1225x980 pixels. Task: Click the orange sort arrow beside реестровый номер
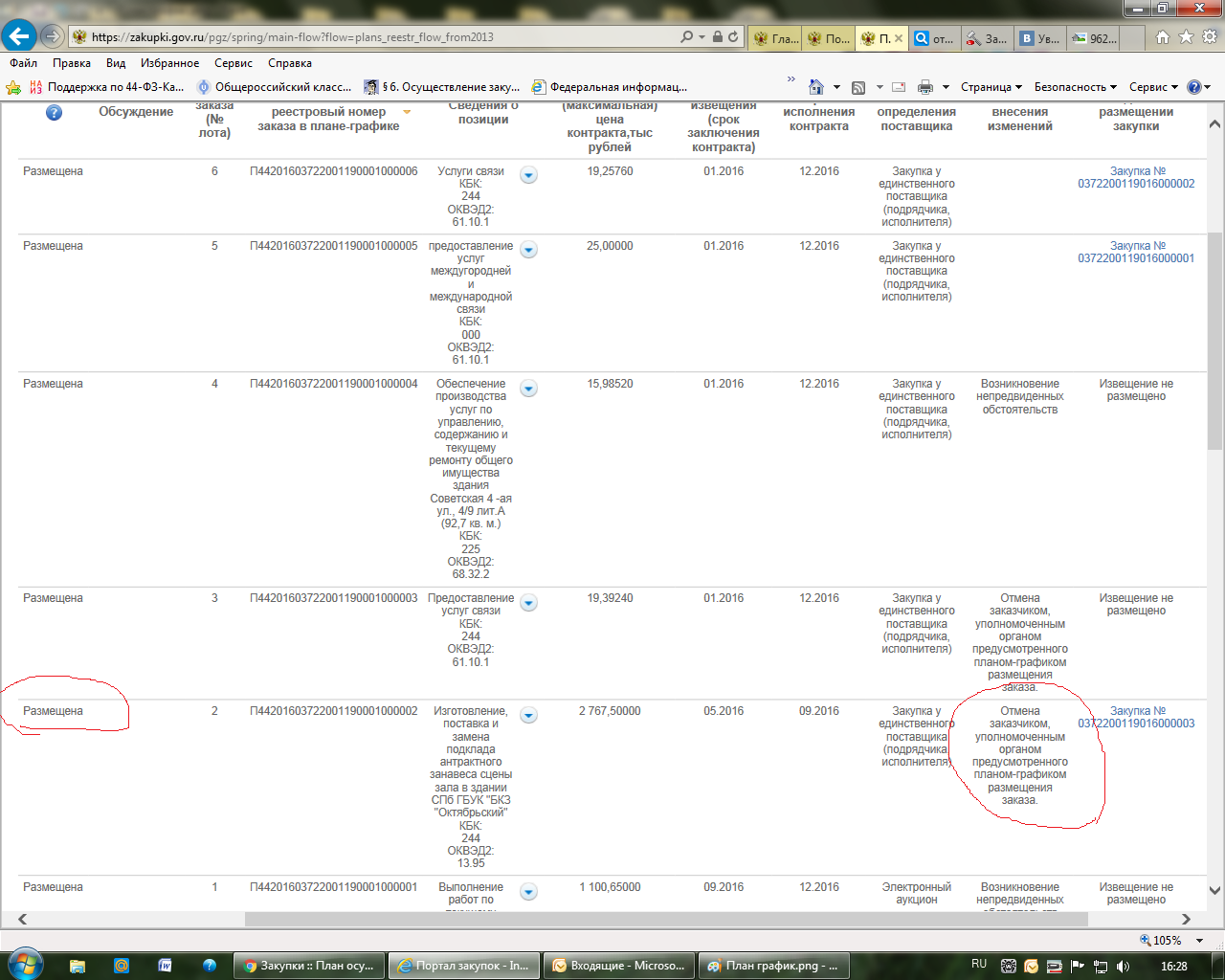click(407, 112)
